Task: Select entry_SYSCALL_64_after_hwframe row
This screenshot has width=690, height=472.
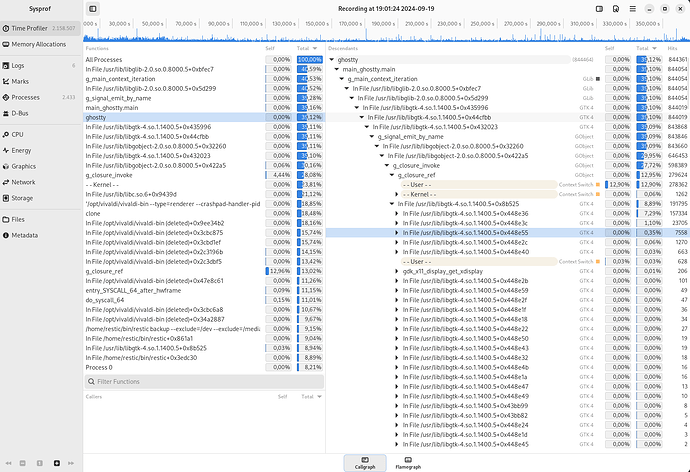Action: click(x=204, y=290)
